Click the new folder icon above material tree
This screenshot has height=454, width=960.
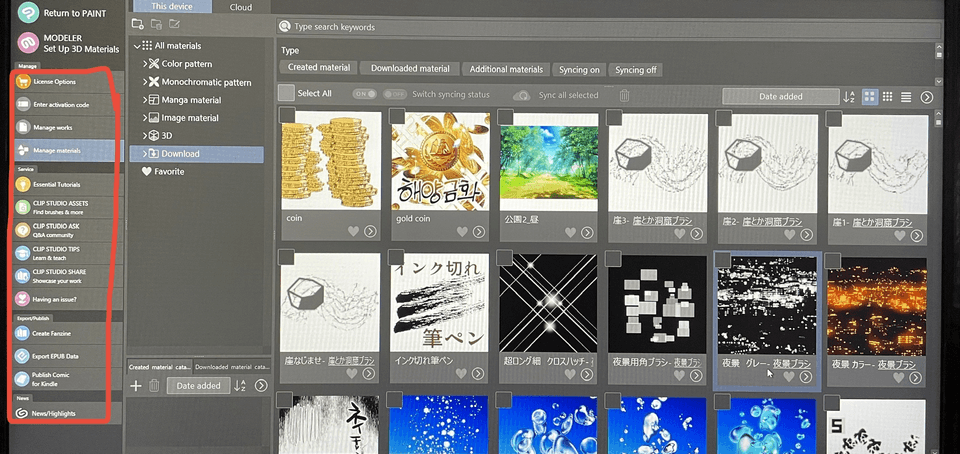[138, 24]
